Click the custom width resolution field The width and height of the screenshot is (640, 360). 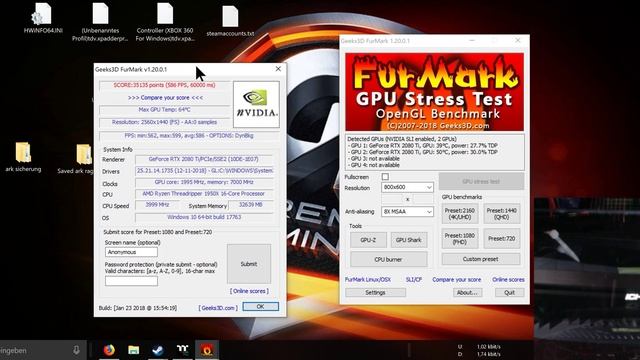tap(392, 199)
